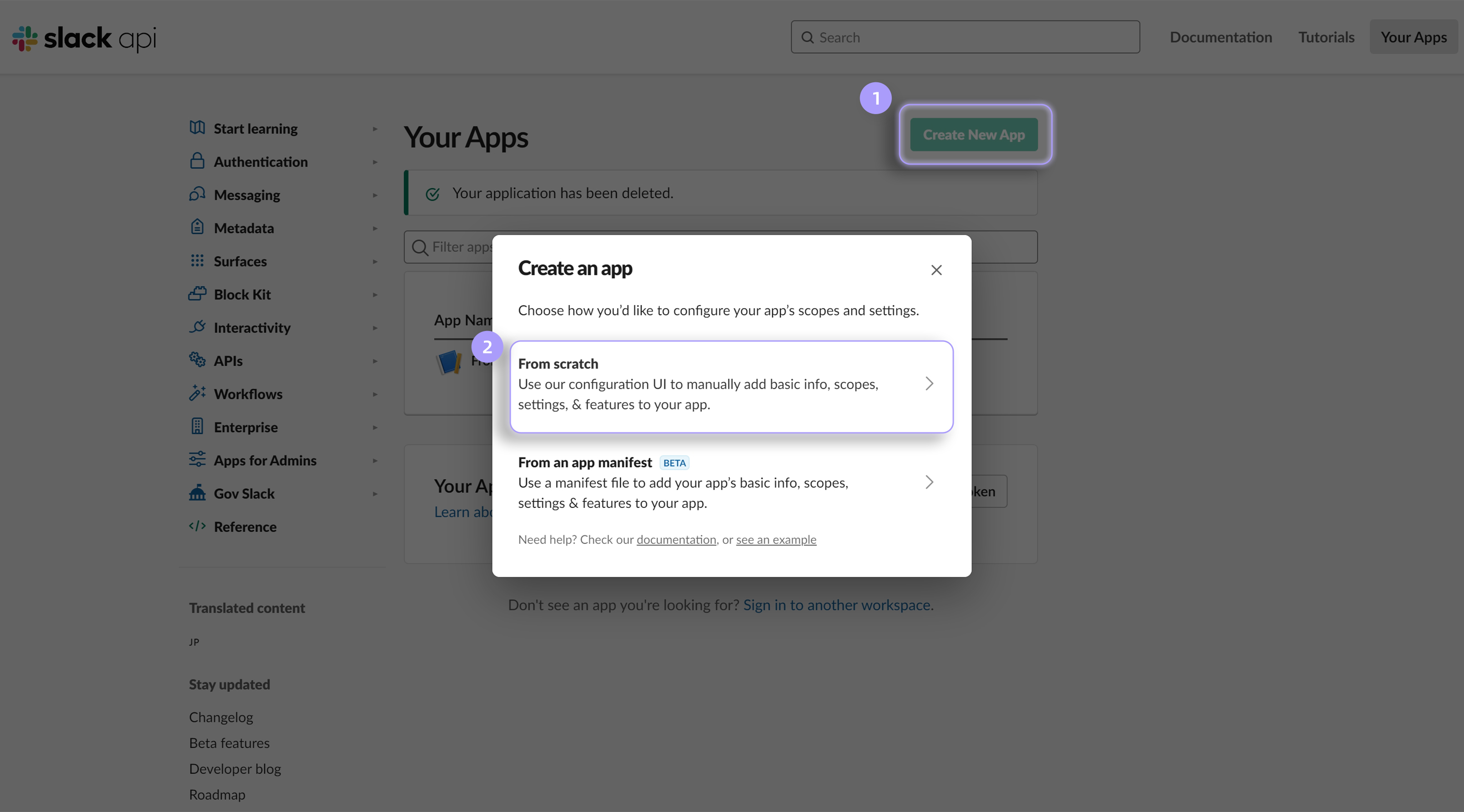Viewport: 1464px width, 812px height.
Task: Select the Reference code icon
Action: pos(197,527)
